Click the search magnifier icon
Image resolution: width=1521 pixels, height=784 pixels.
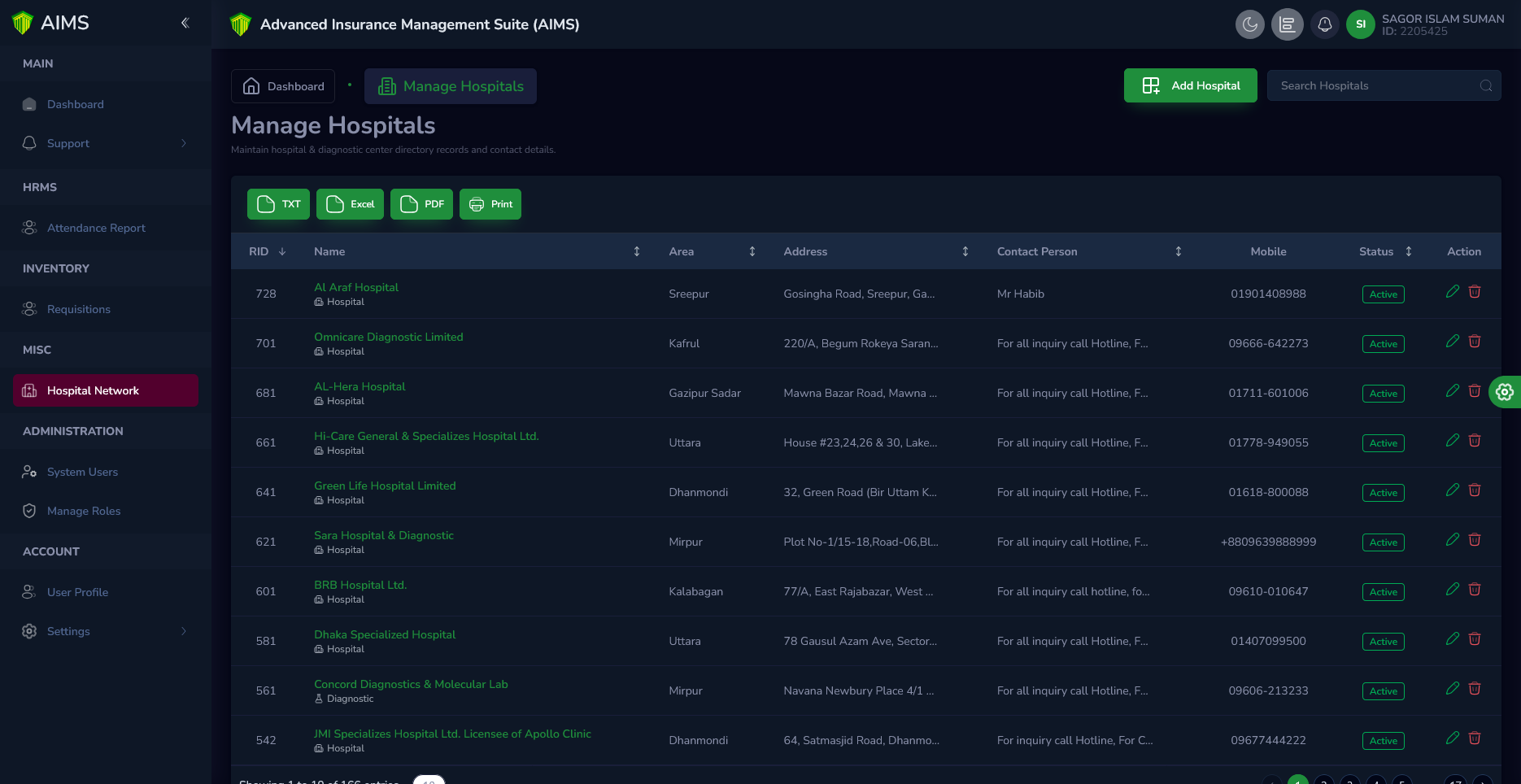point(1486,85)
